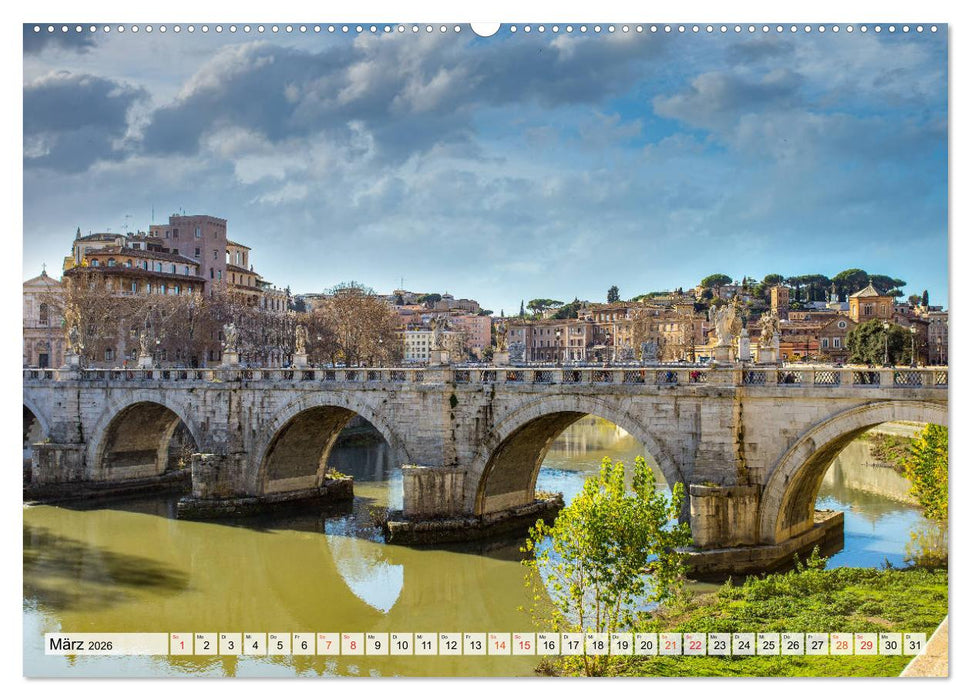971x700 pixels.
Task: Select day 28 date cell
Action: tap(841, 645)
